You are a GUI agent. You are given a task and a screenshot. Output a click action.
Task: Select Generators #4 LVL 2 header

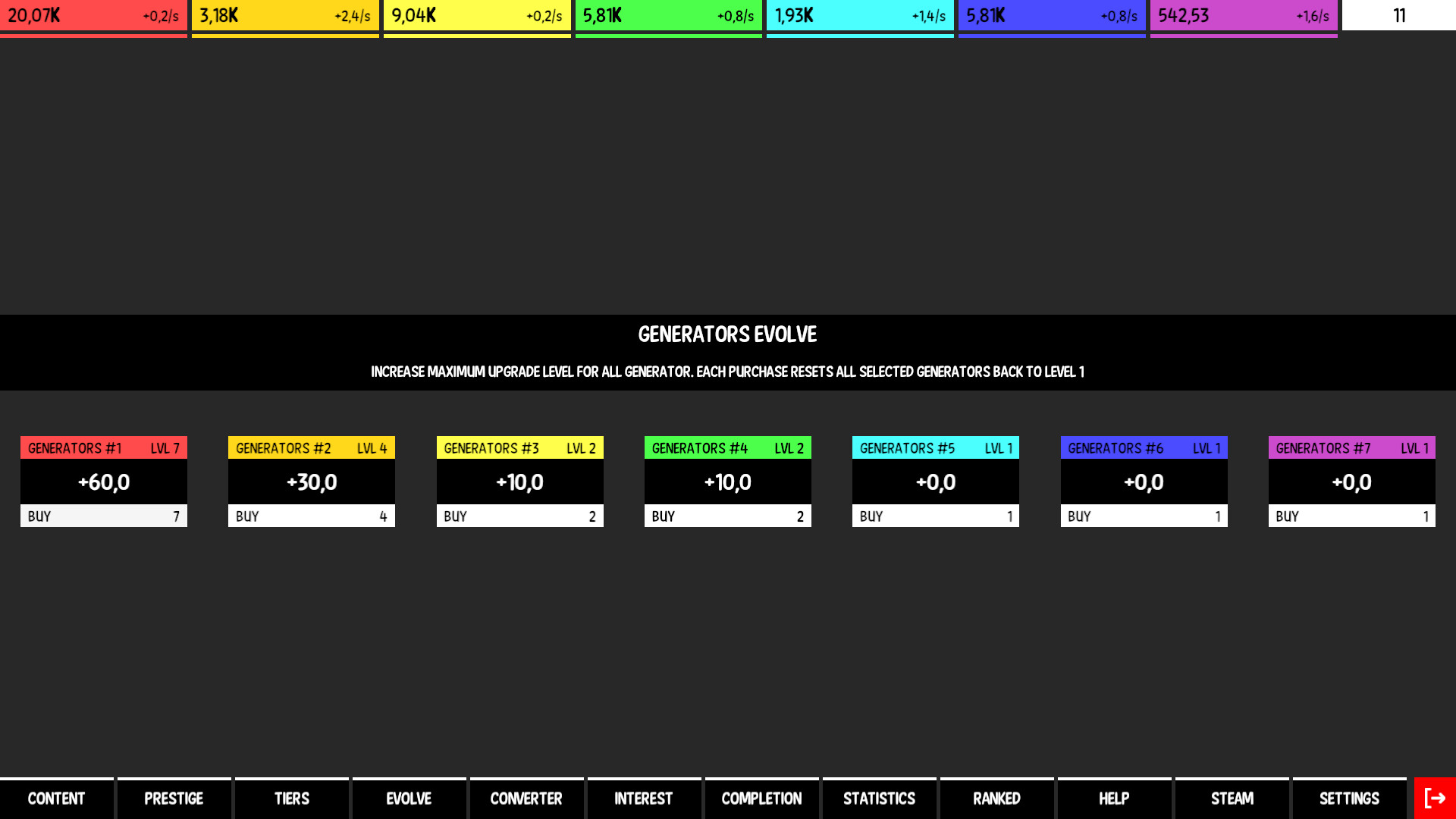[x=728, y=447]
